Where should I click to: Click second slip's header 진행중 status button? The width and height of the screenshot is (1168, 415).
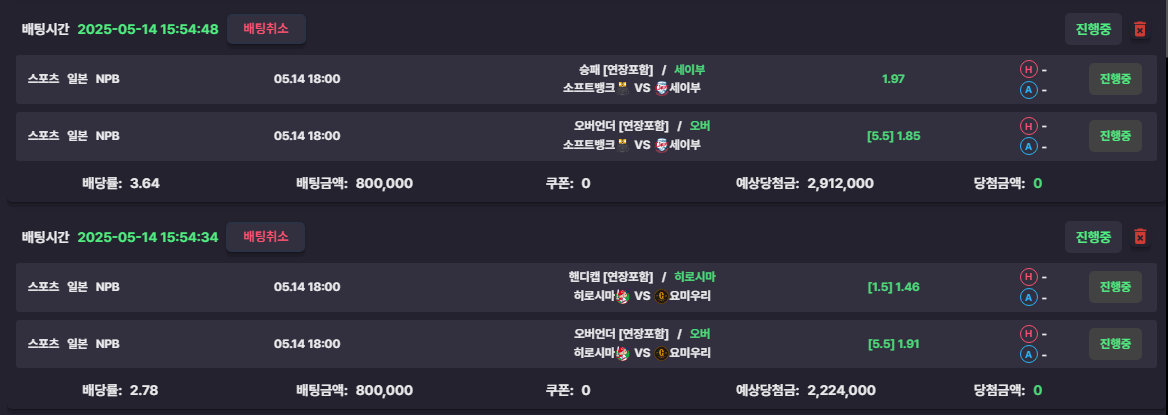[x=1094, y=237]
